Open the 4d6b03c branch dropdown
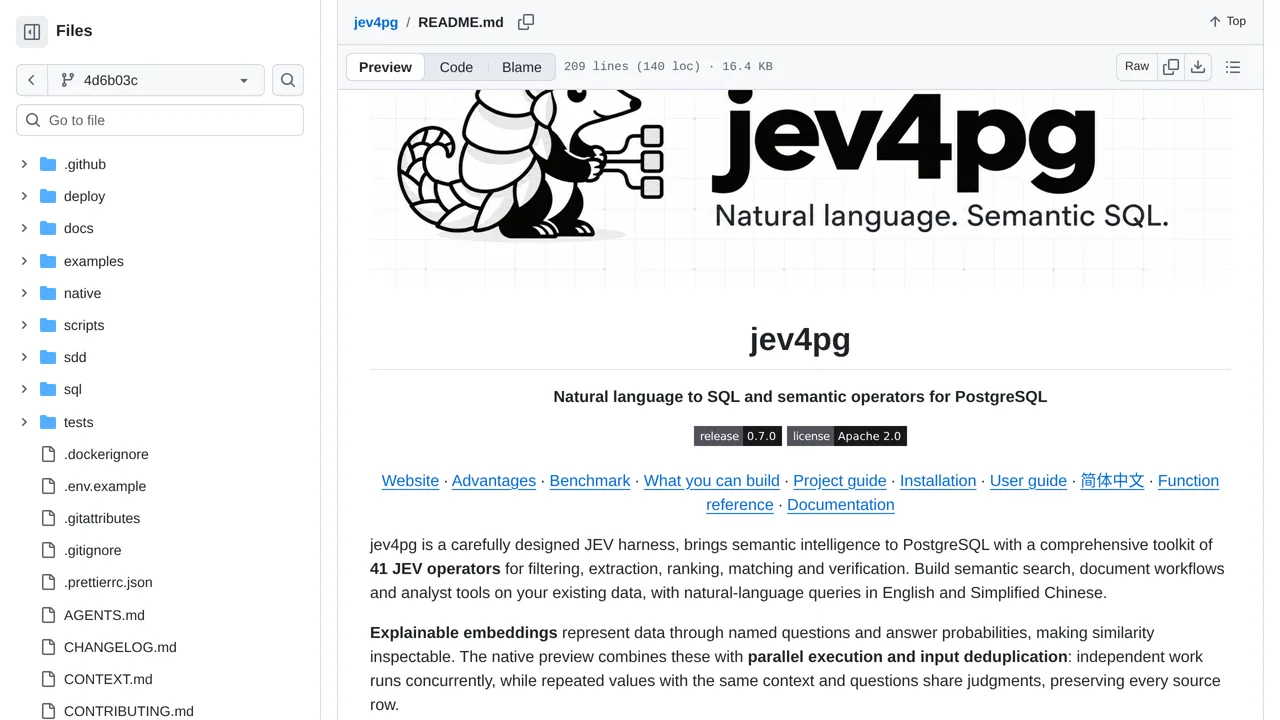This screenshot has width=1280, height=720. point(156,80)
